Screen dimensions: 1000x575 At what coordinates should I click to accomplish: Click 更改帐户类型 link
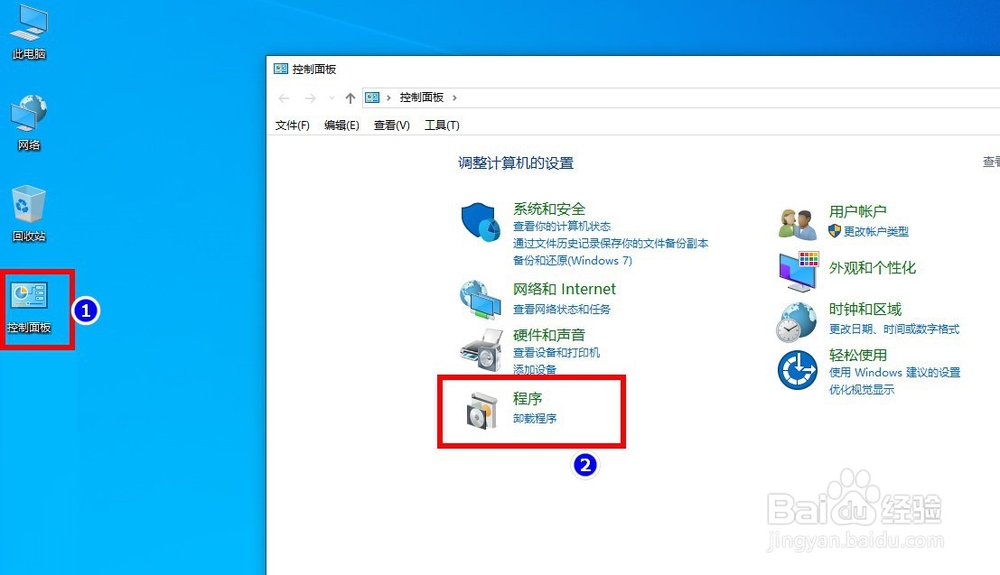(x=876, y=231)
